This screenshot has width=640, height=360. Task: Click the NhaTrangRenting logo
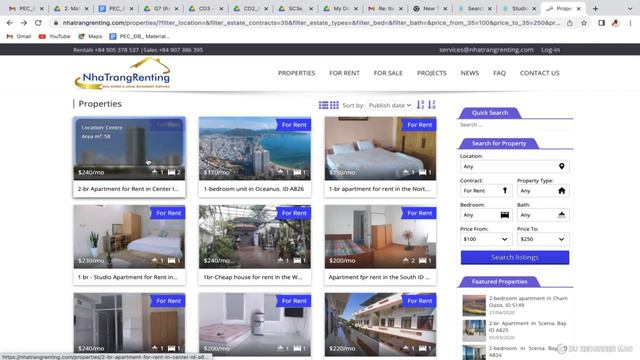(x=122, y=73)
